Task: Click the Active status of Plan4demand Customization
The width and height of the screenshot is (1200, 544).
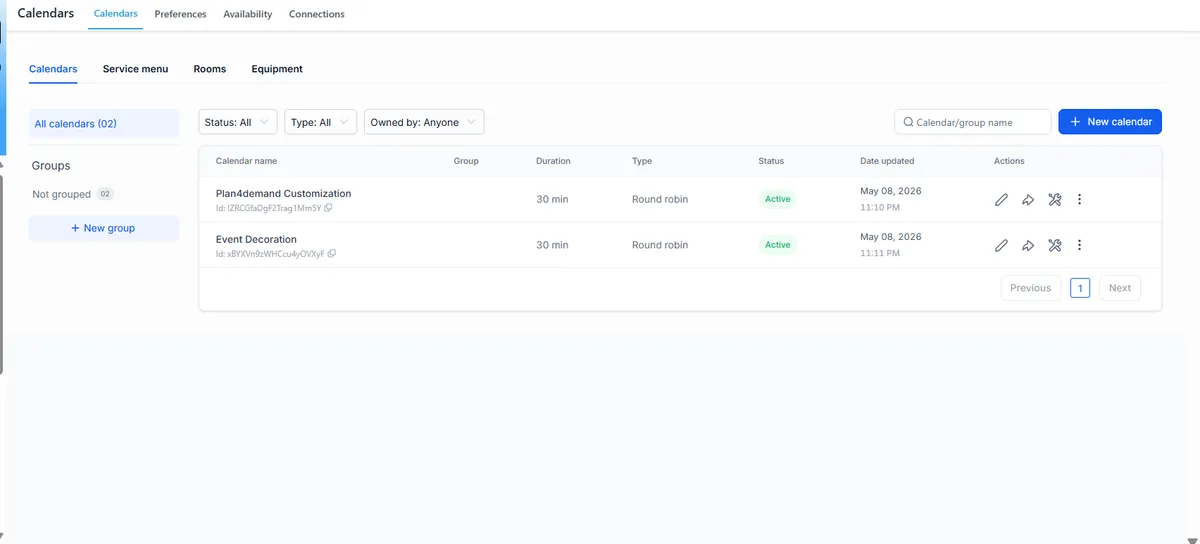Action: tap(777, 199)
